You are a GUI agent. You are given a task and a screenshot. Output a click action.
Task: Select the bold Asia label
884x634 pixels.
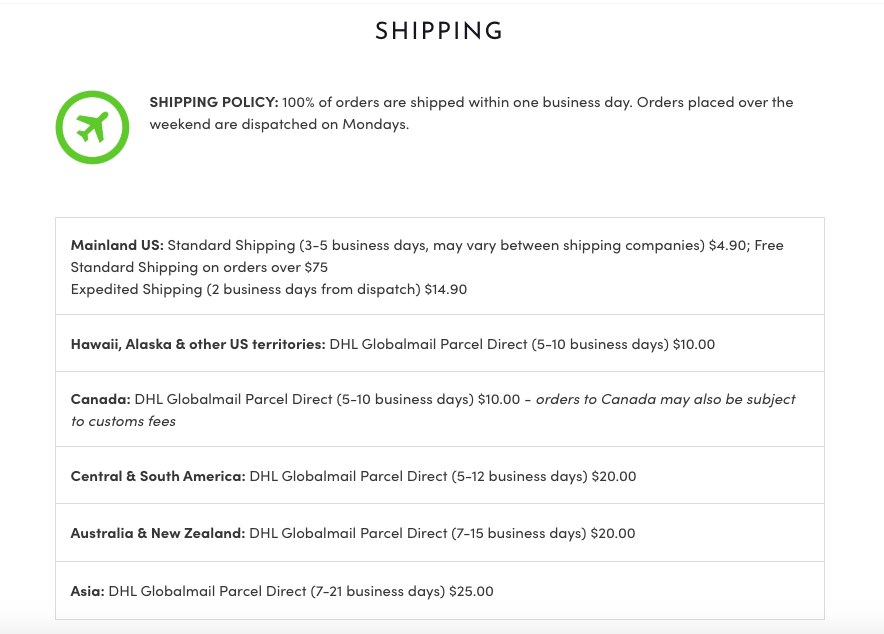click(x=87, y=591)
